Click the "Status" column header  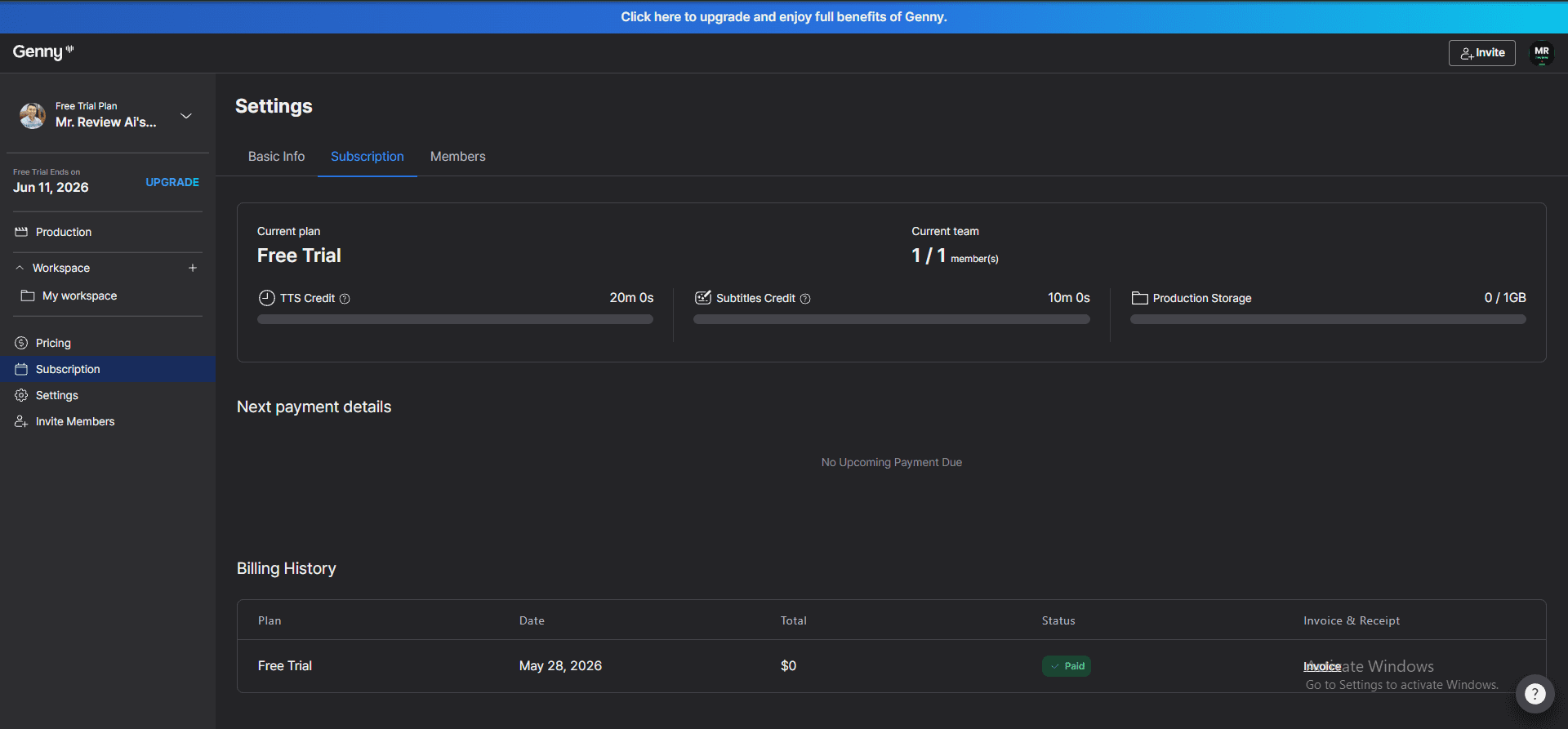(x=1058, y=620)
